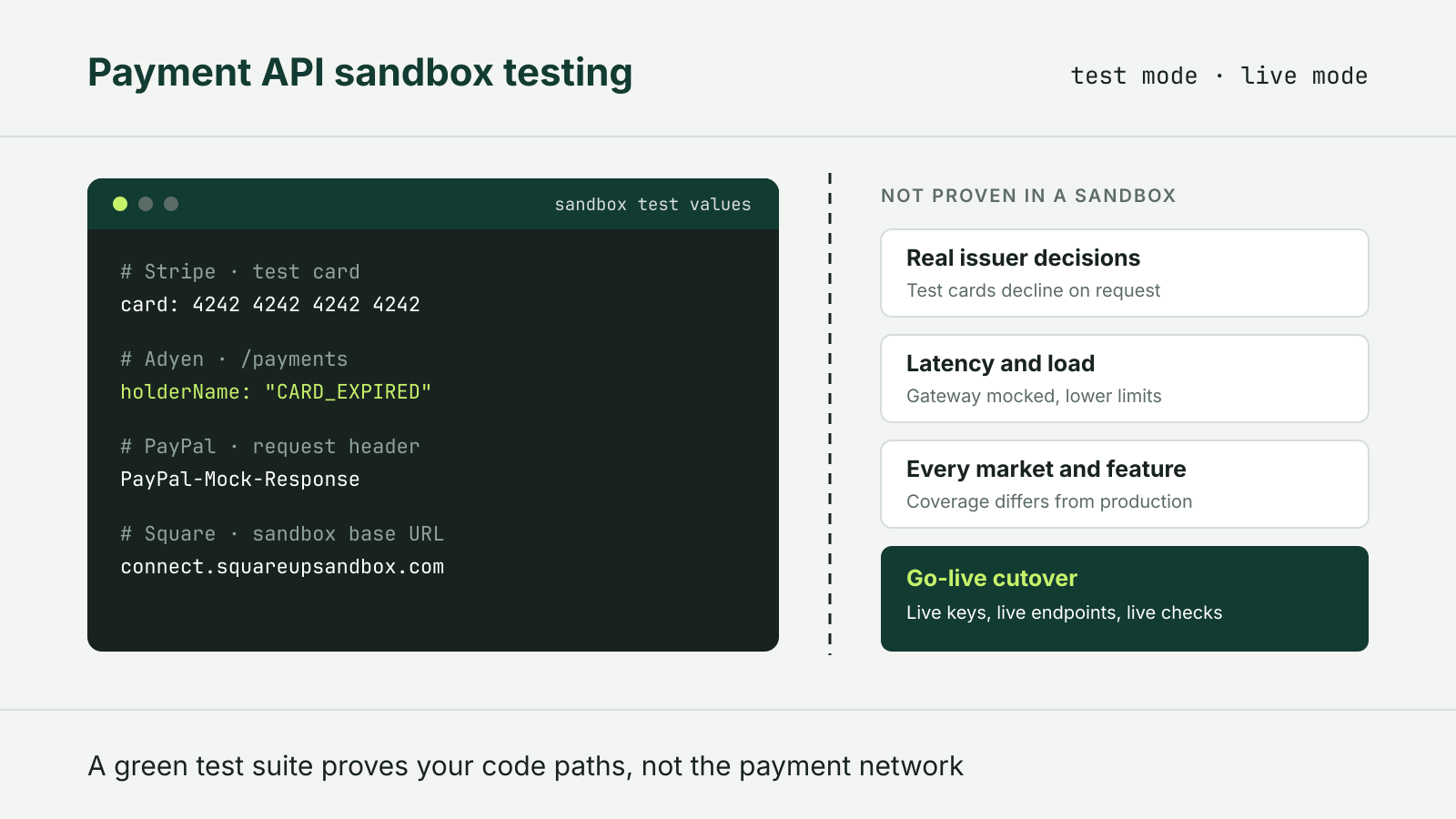Click the holderName "CARD_EXPIRED" line
This screenshot has width=1456, height=819.
276,392
